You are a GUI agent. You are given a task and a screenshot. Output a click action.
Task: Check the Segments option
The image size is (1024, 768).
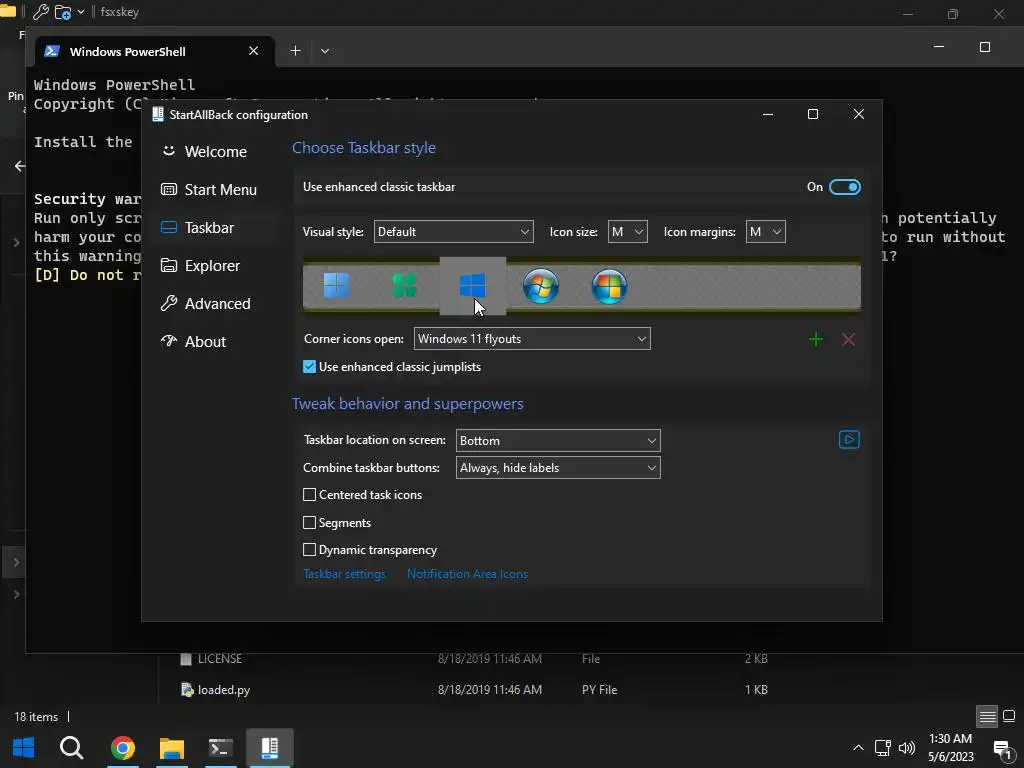[310, 522]
